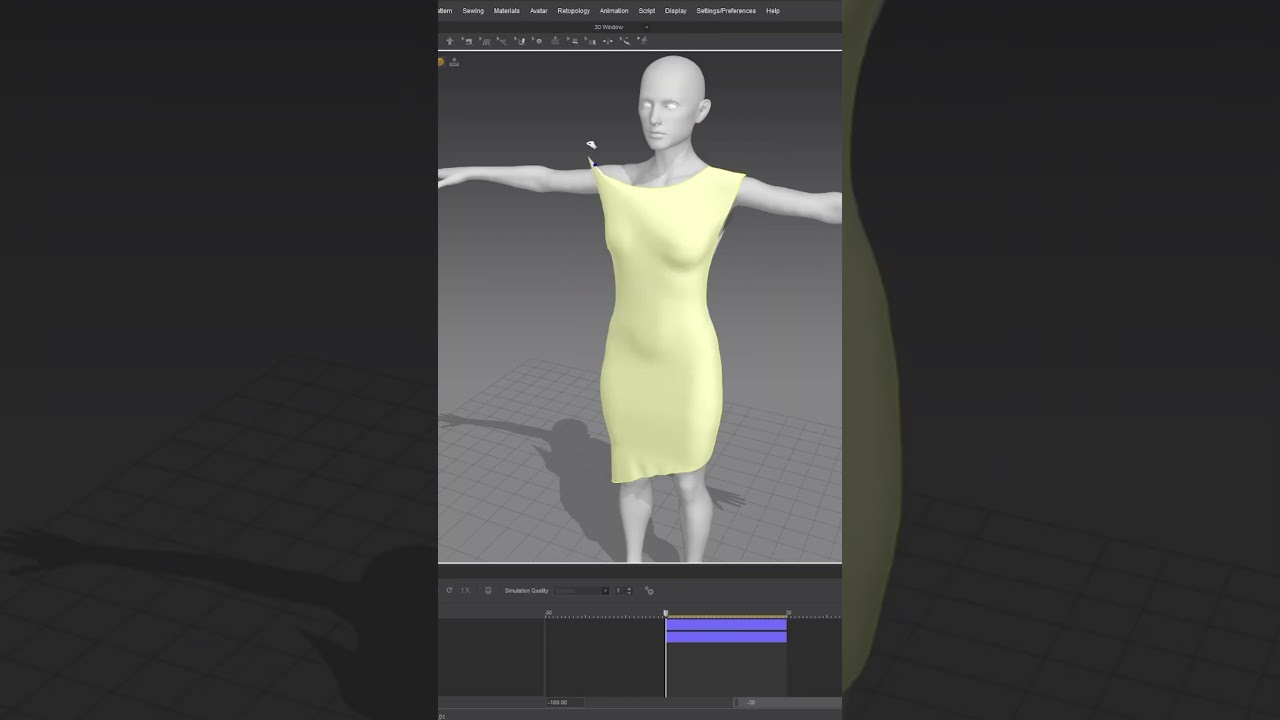Click the circular dot tool icon in 3D toolbar
Viewport: 1280px width, 720px height.
[537, 41]
